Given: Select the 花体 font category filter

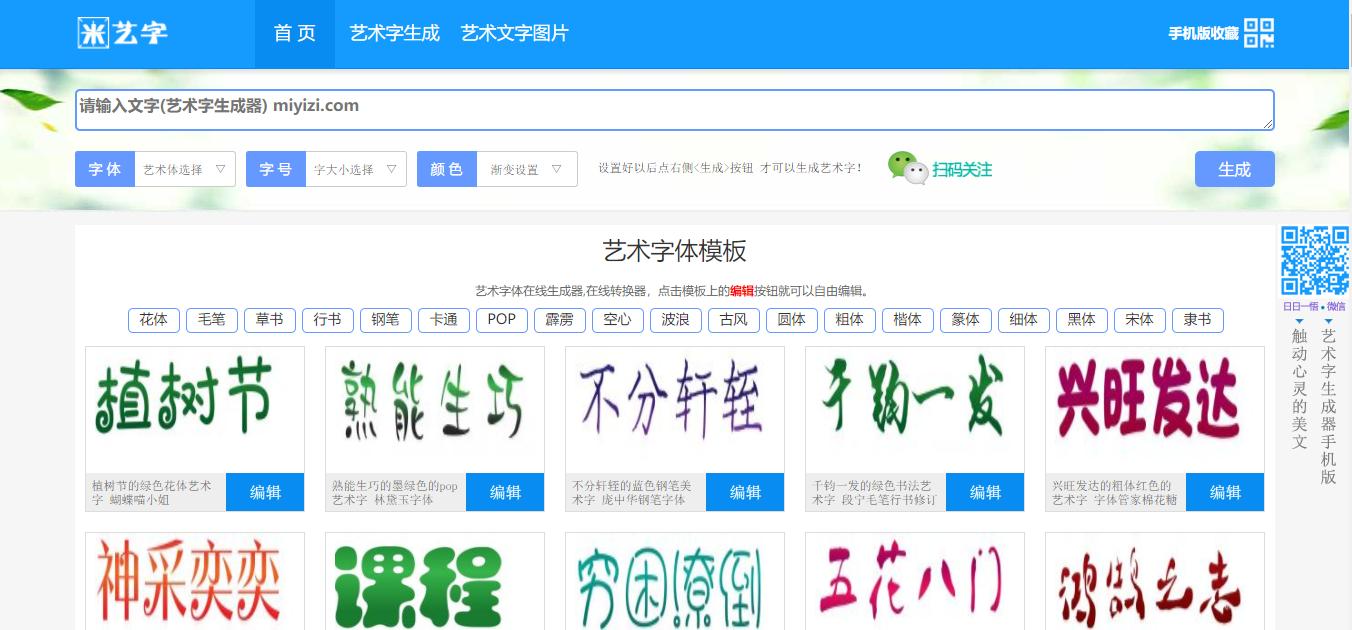Looking at the screenshot, I should pyautogui.click(x=153, y=320).
